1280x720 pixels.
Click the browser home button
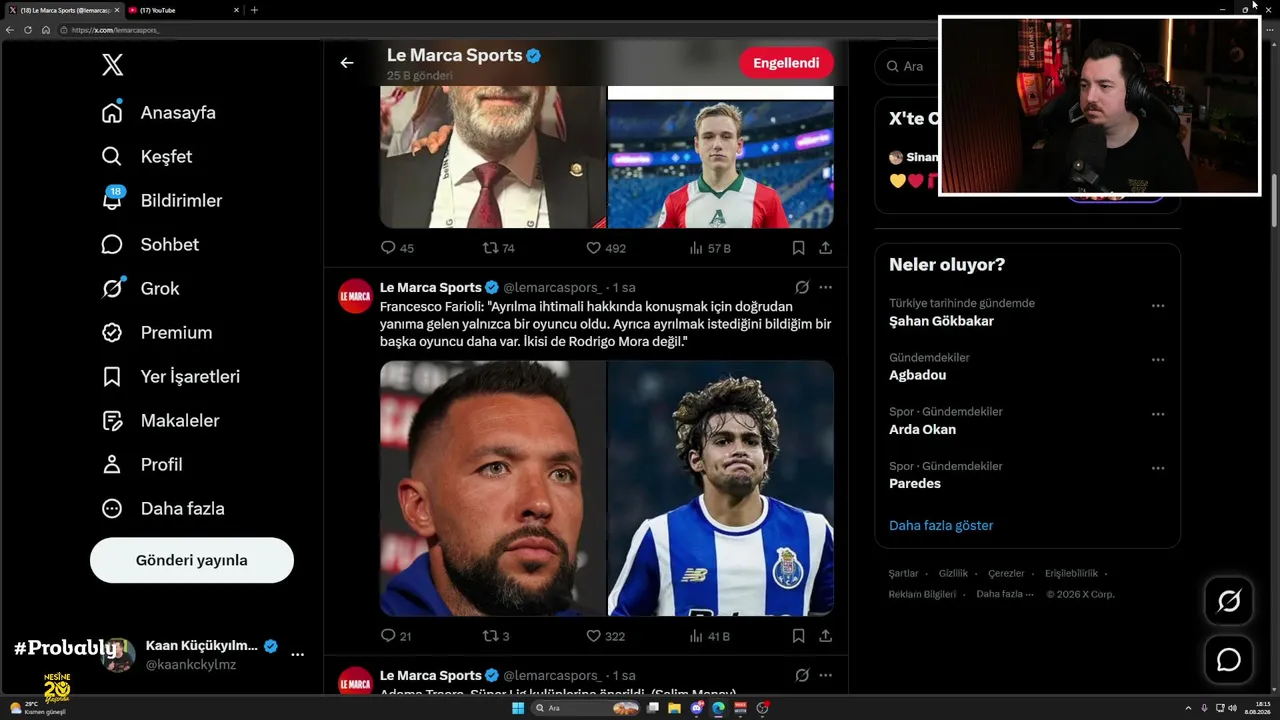(x=46, y=30)
